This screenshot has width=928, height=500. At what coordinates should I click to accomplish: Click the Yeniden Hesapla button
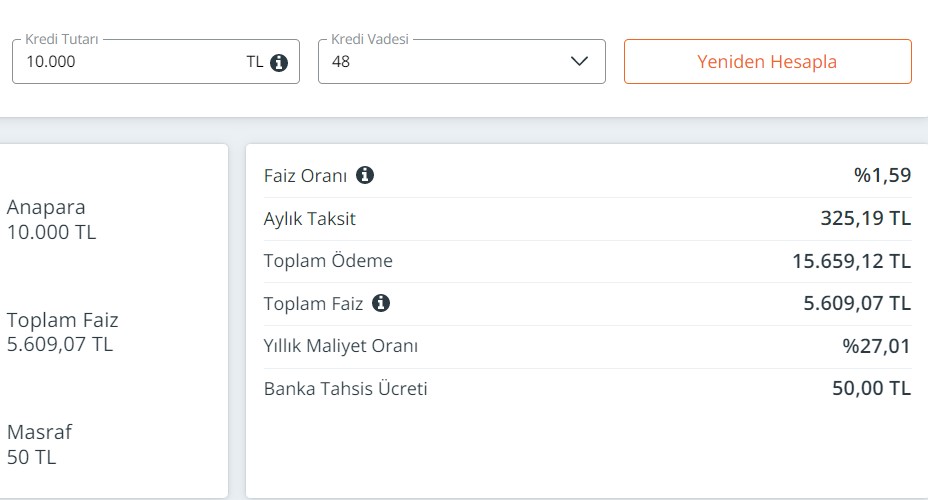[x=768, y=62]
